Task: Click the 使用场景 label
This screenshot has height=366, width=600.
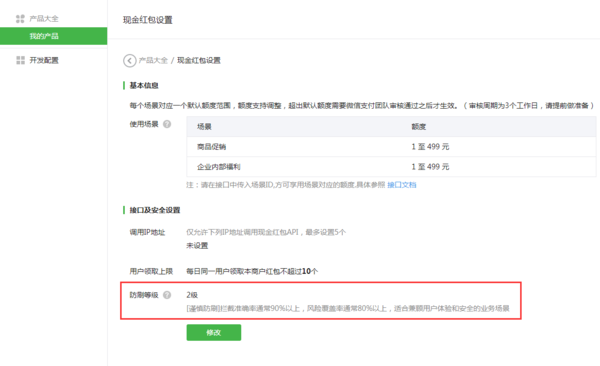Action: tap(144, 124)
